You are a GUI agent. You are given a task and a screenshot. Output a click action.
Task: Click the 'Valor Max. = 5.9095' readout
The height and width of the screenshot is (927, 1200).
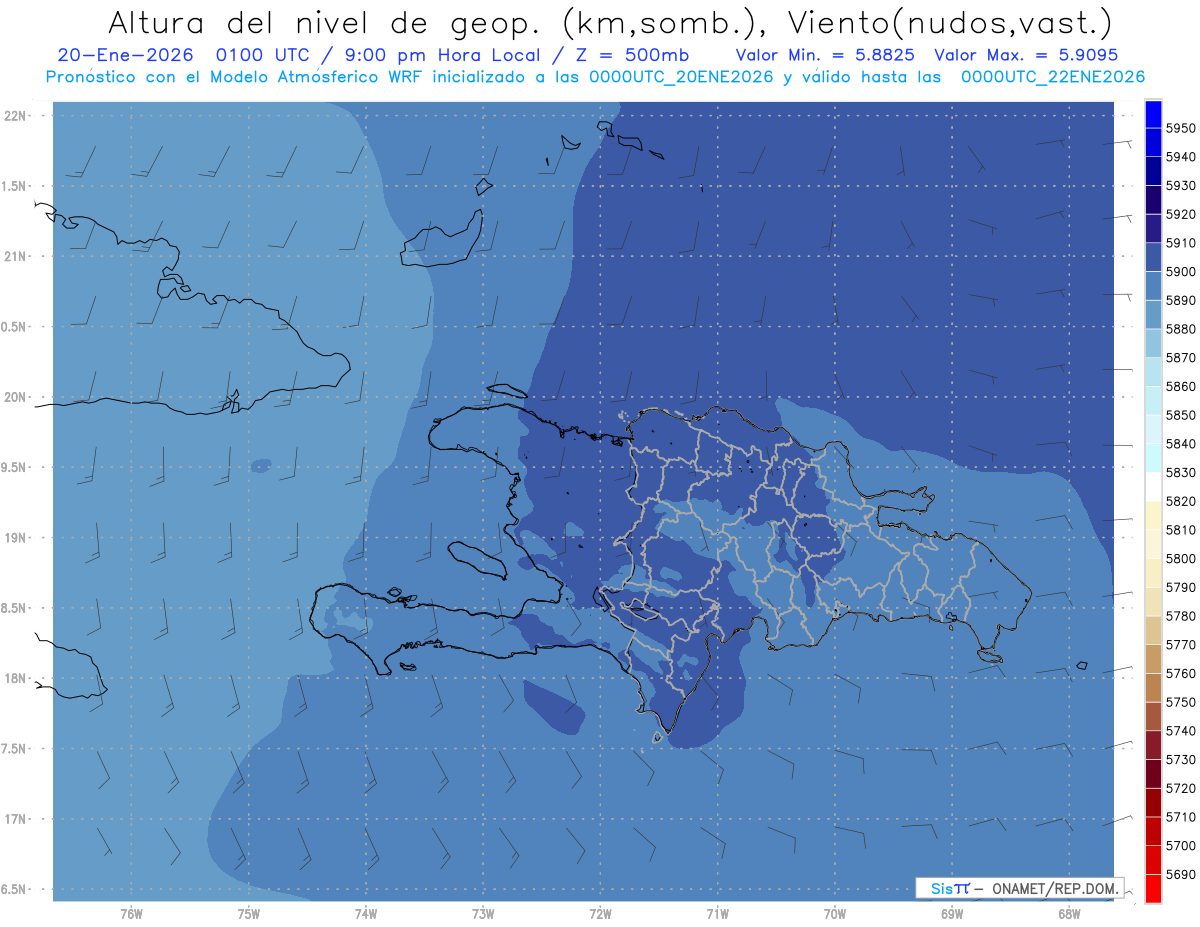1025,55
